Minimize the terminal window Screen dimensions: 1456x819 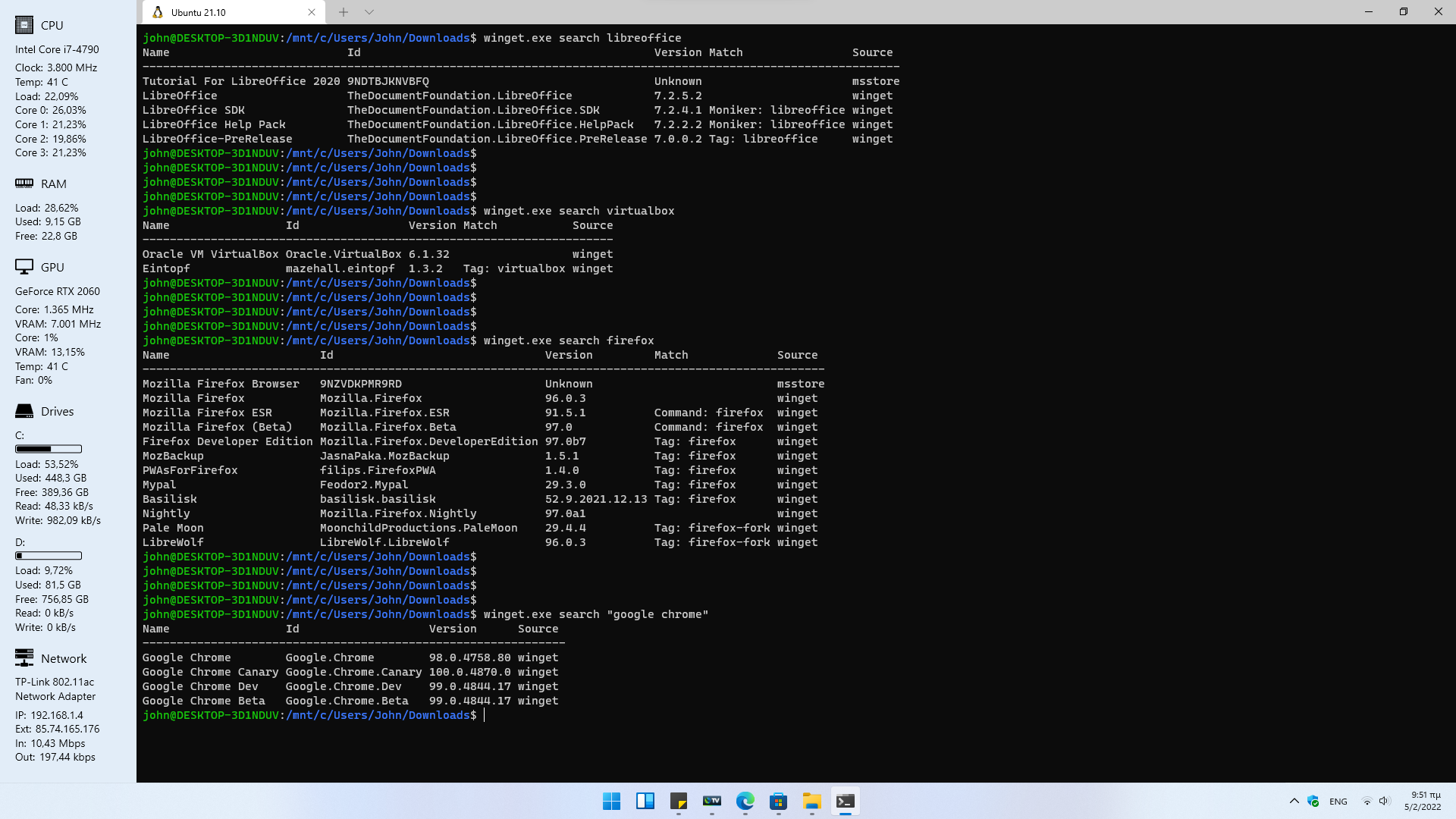tap(1369, 12)
